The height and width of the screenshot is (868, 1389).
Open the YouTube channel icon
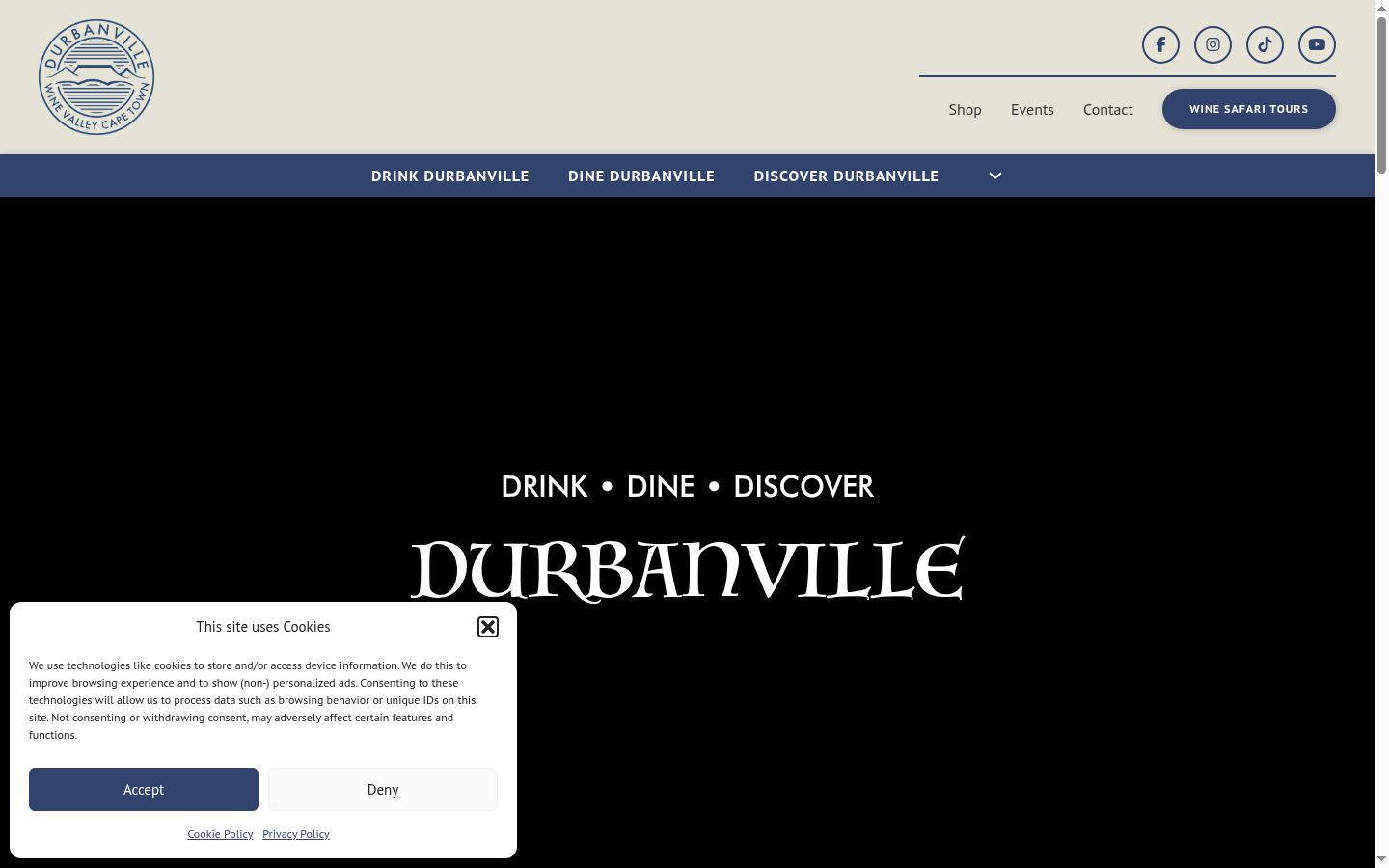click(x=1317, y=44)
